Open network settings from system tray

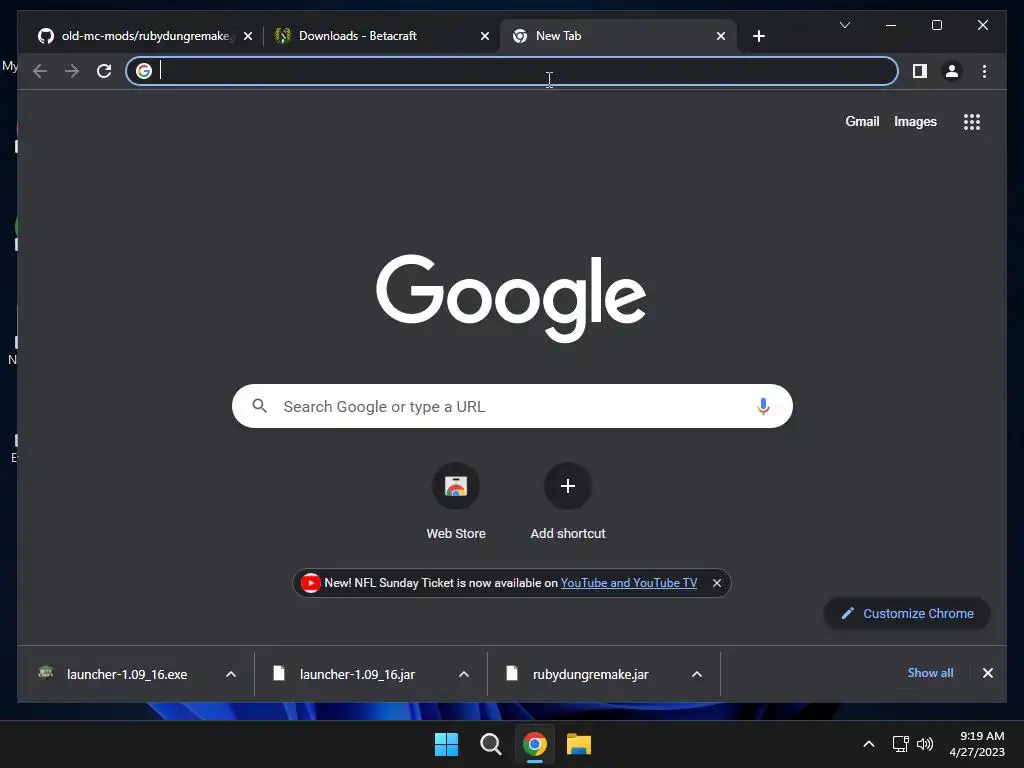coord(901,744)
